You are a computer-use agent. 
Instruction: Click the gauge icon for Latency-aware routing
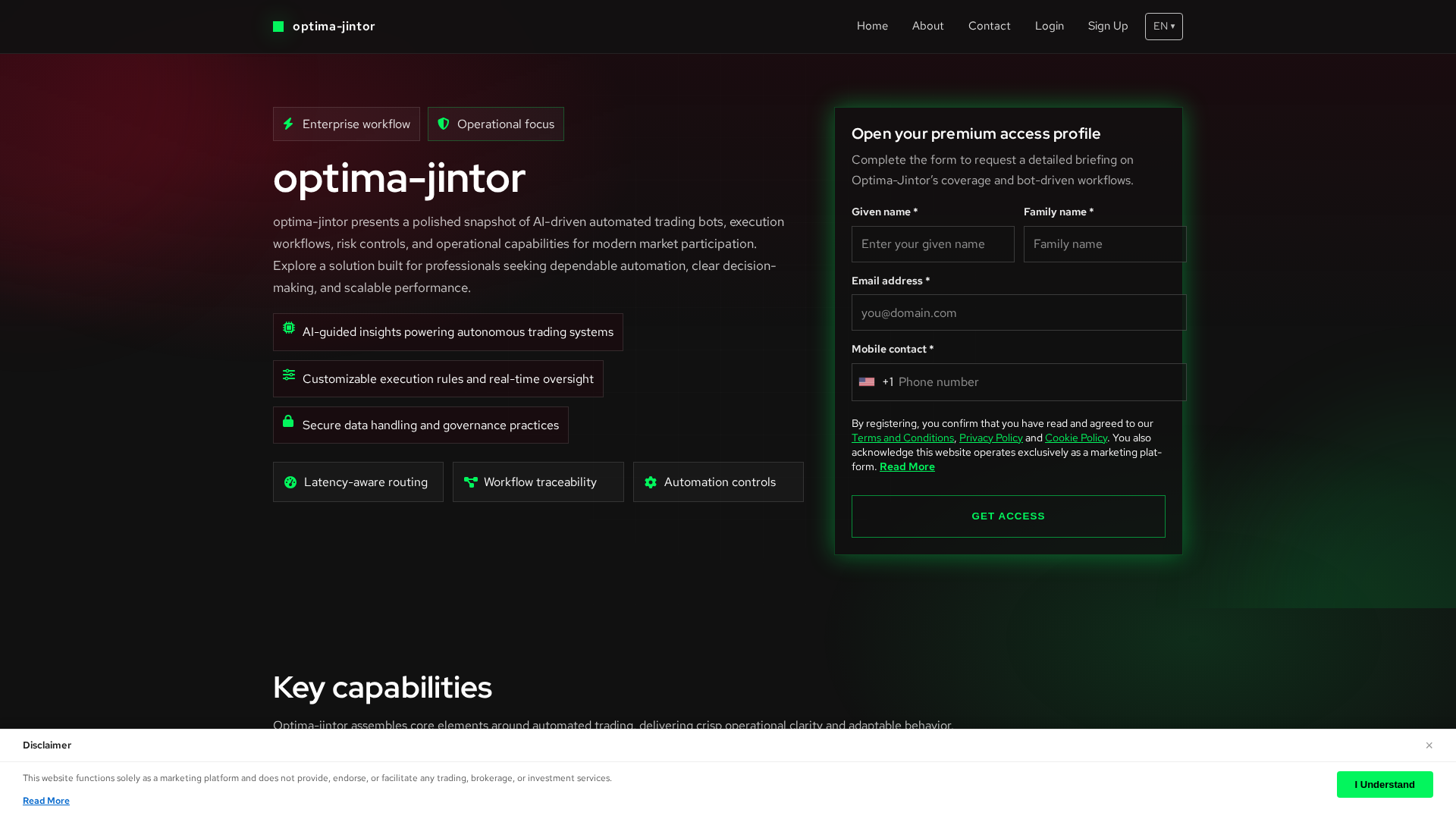[x=290, y=482]
